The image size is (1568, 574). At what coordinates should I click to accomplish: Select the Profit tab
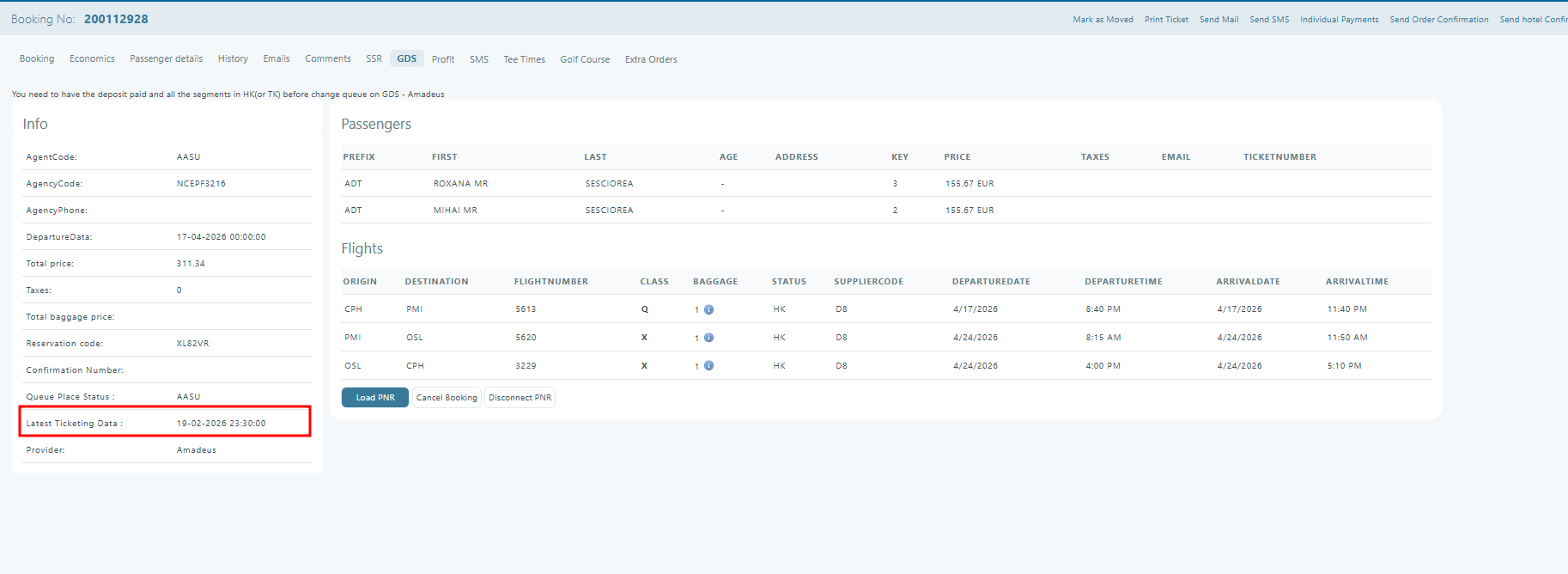pyautogui.click(x=443, y=59)
